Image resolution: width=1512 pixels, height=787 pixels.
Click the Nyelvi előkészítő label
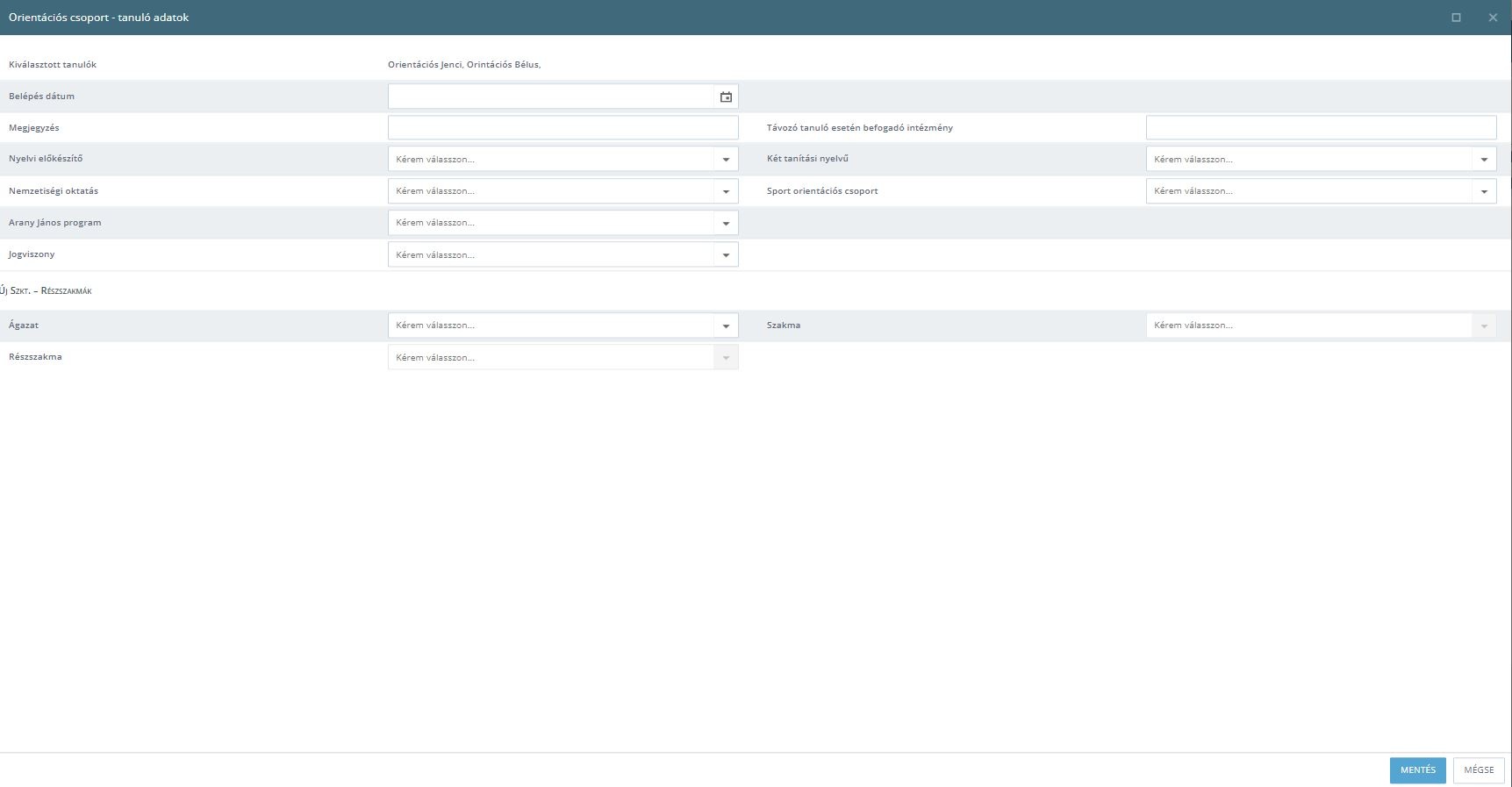(46, 159)
